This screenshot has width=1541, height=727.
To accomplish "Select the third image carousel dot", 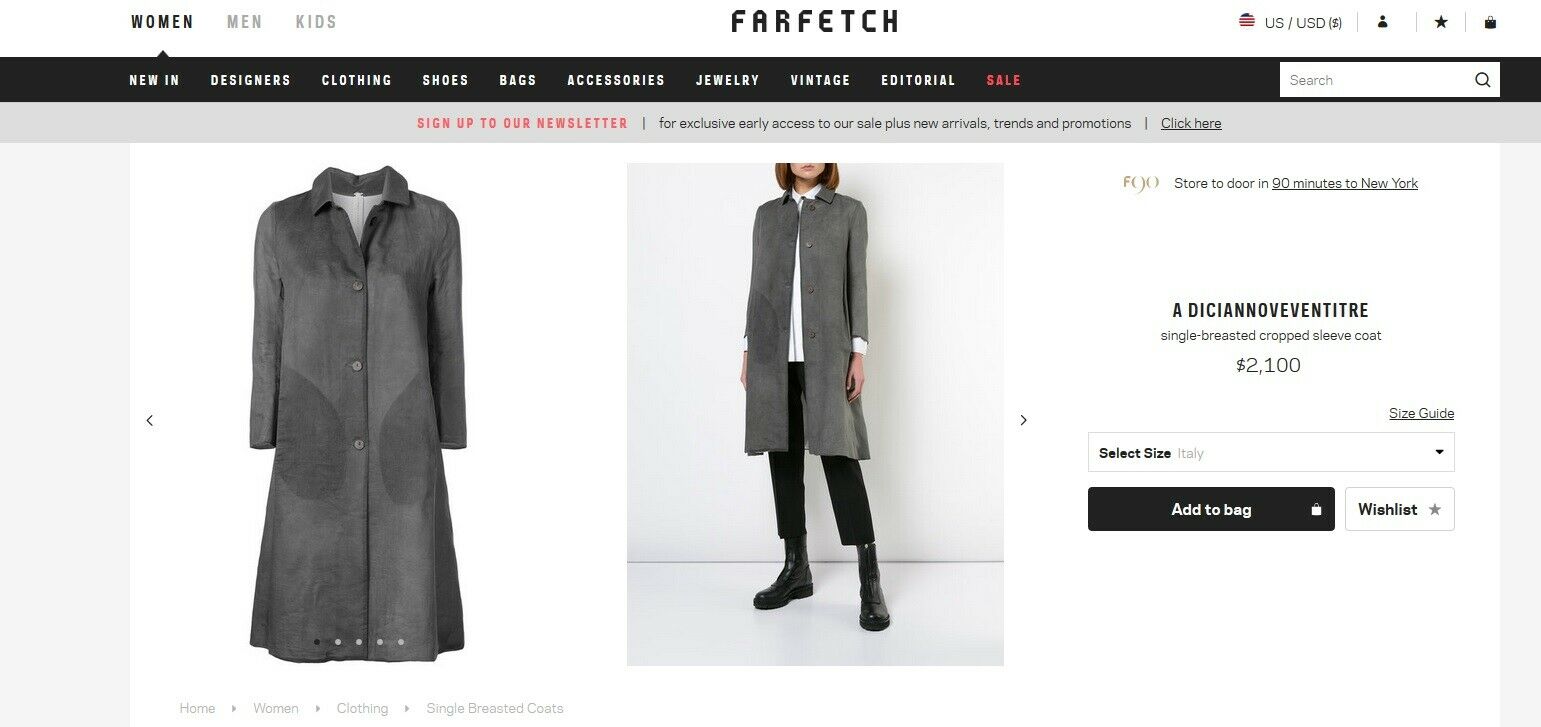I will [x=359, y=642].
